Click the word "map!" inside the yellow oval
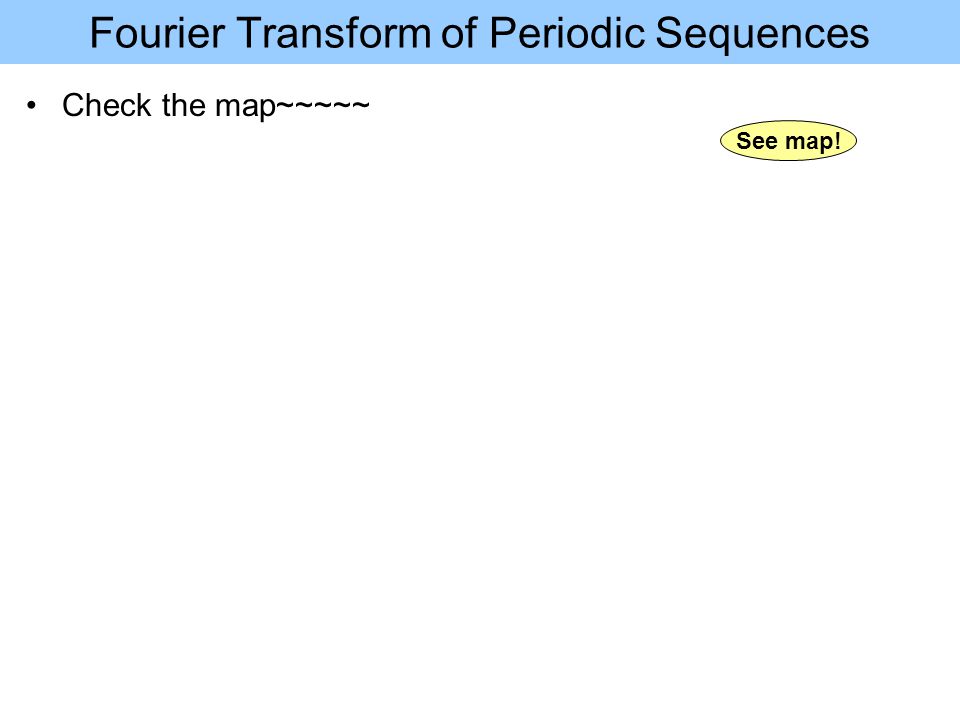 (813, 142)
